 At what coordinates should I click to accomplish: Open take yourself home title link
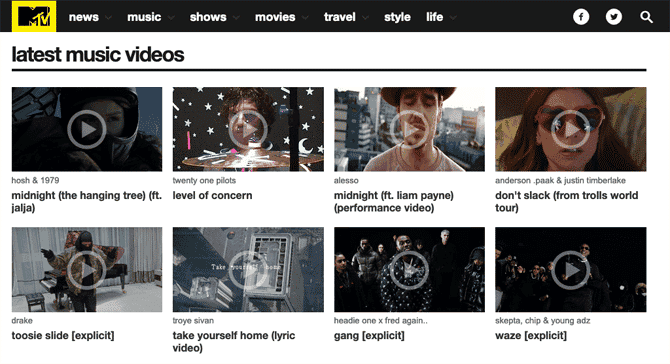click(234, 342)
